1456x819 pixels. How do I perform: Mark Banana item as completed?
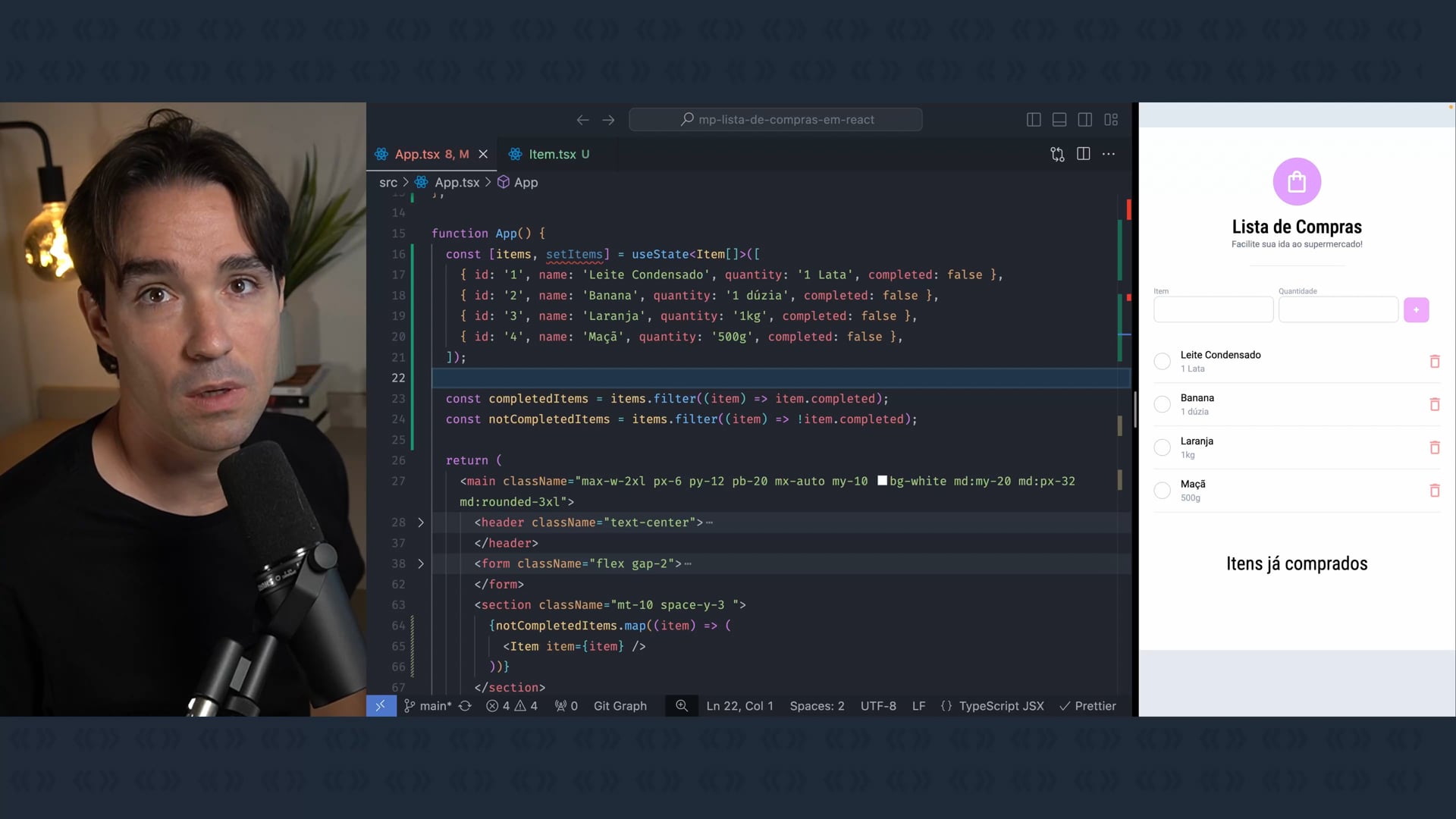(1162, 404)
